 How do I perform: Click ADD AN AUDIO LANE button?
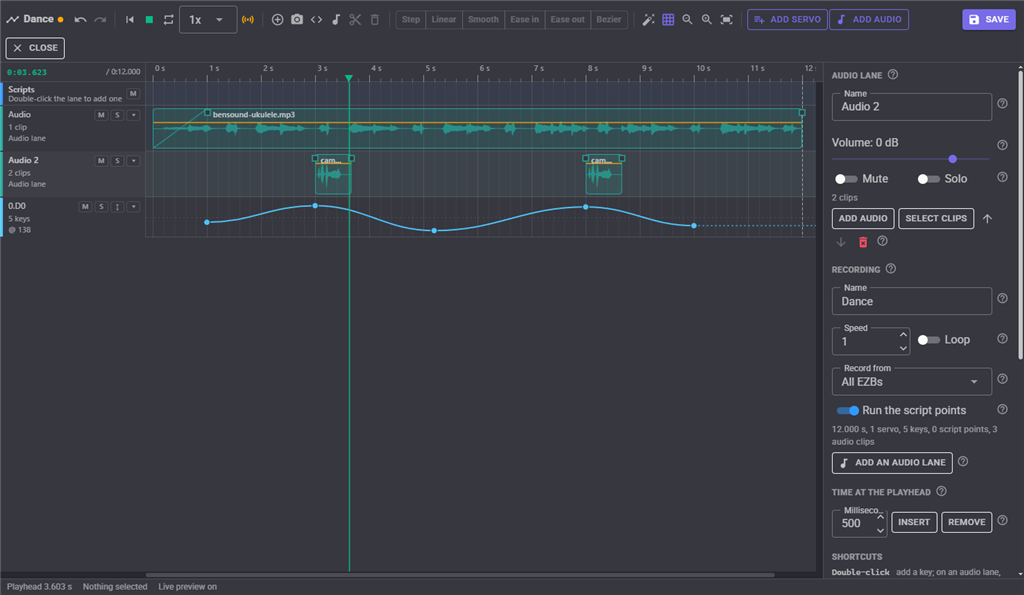(x=892, y=463)
